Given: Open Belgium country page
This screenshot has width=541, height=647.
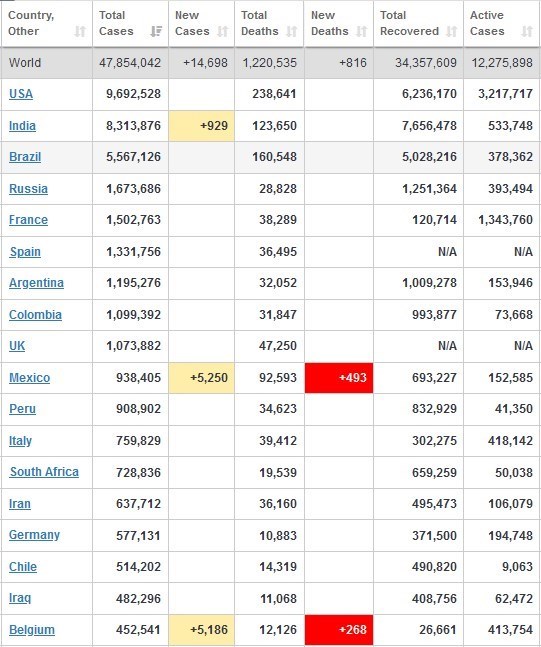Looking at the screenshot, I should (32, 630).
